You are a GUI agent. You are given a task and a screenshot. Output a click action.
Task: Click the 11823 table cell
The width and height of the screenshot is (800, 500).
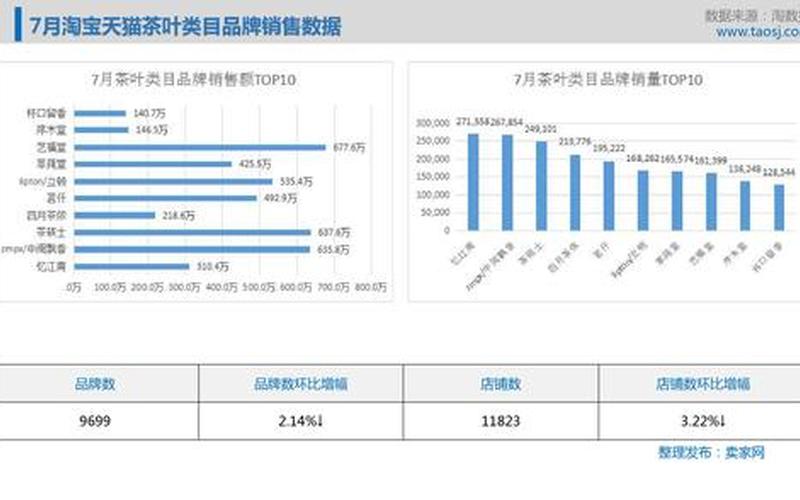501,421
